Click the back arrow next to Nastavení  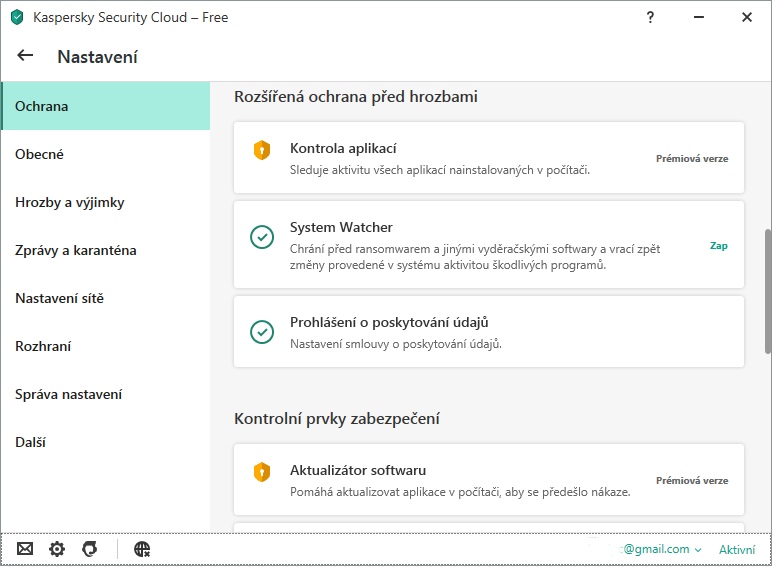pos(25,56)
